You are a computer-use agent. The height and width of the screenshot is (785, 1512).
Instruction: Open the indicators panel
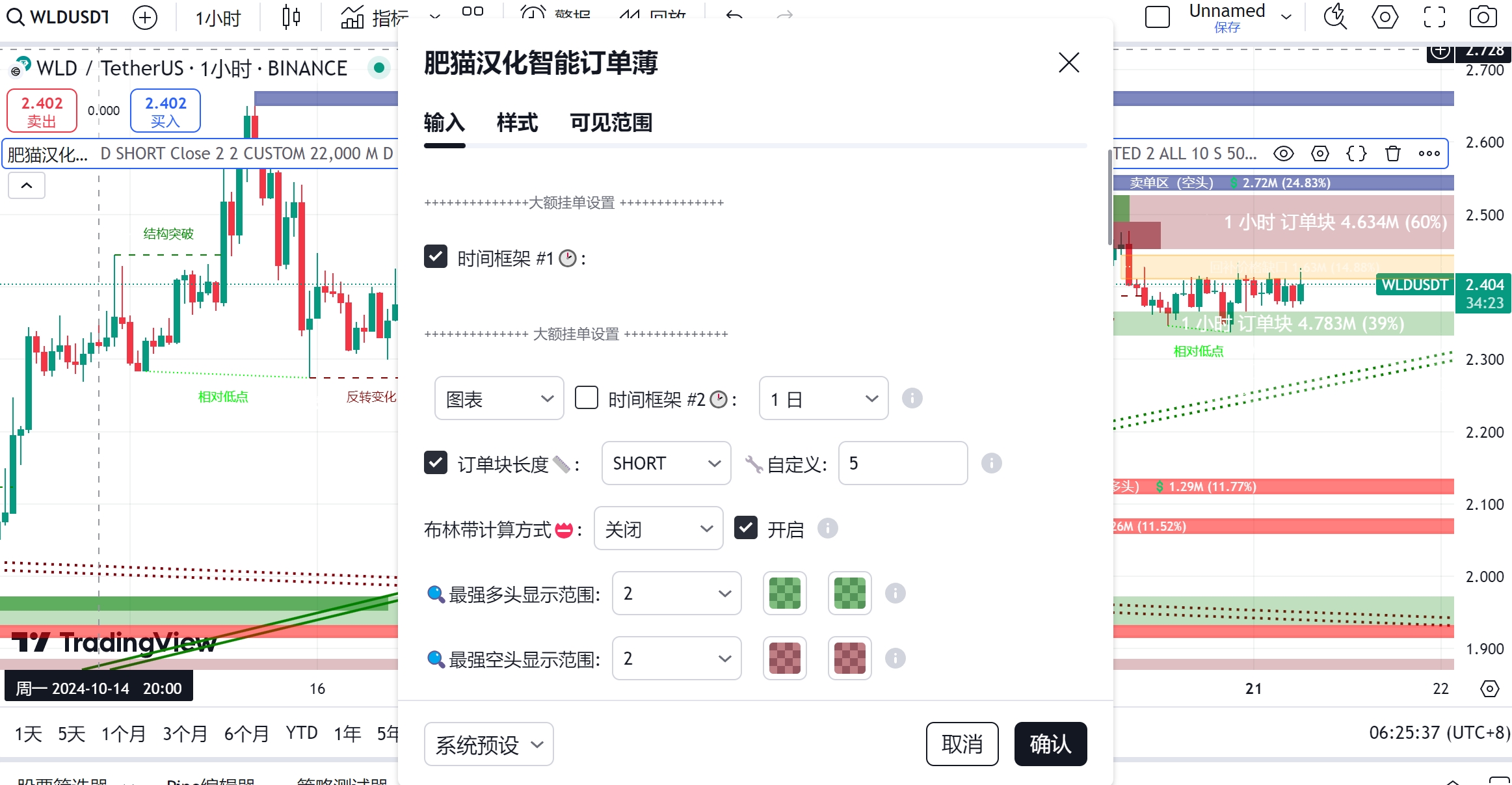(x=375, y=18)
